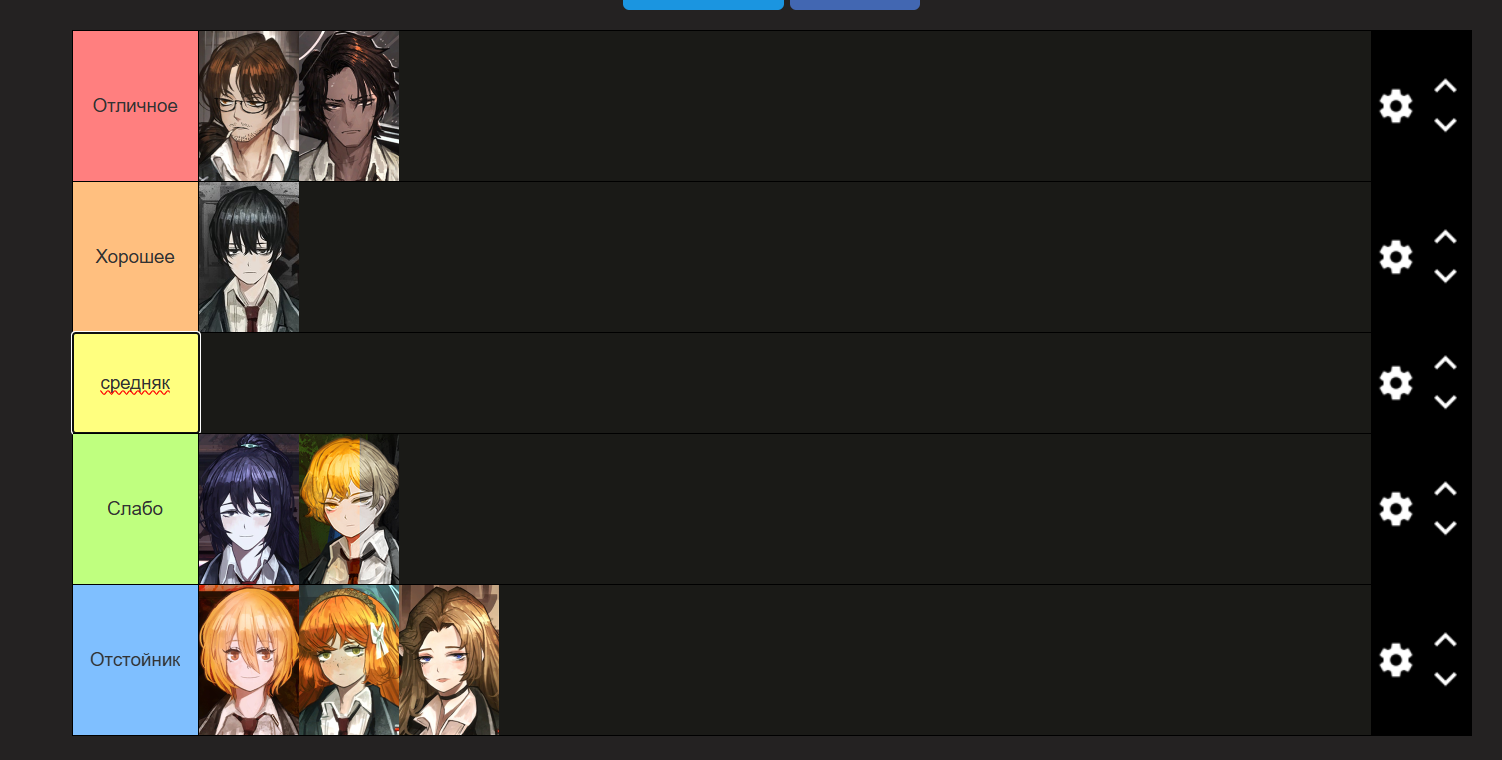This screenshot has width=1502, height=760.
Task: Edit the средняк tier label
Action: pyautogui.click(x=136, y=383)
